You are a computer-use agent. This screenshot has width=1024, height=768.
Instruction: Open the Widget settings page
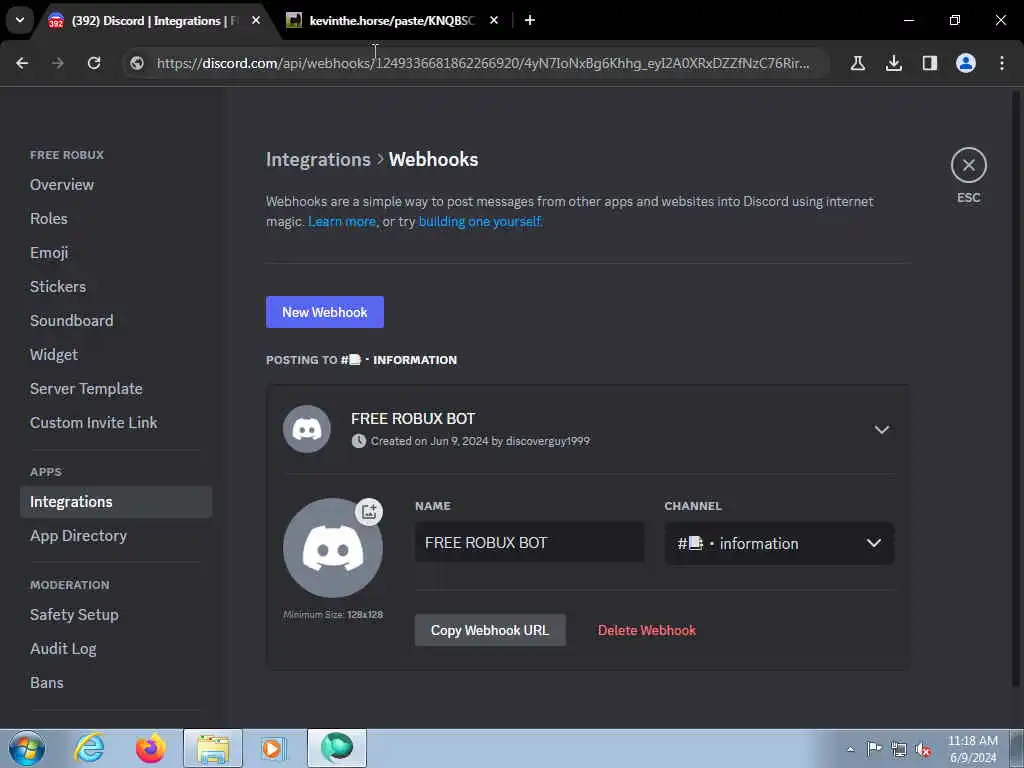(x=54, y=355)
